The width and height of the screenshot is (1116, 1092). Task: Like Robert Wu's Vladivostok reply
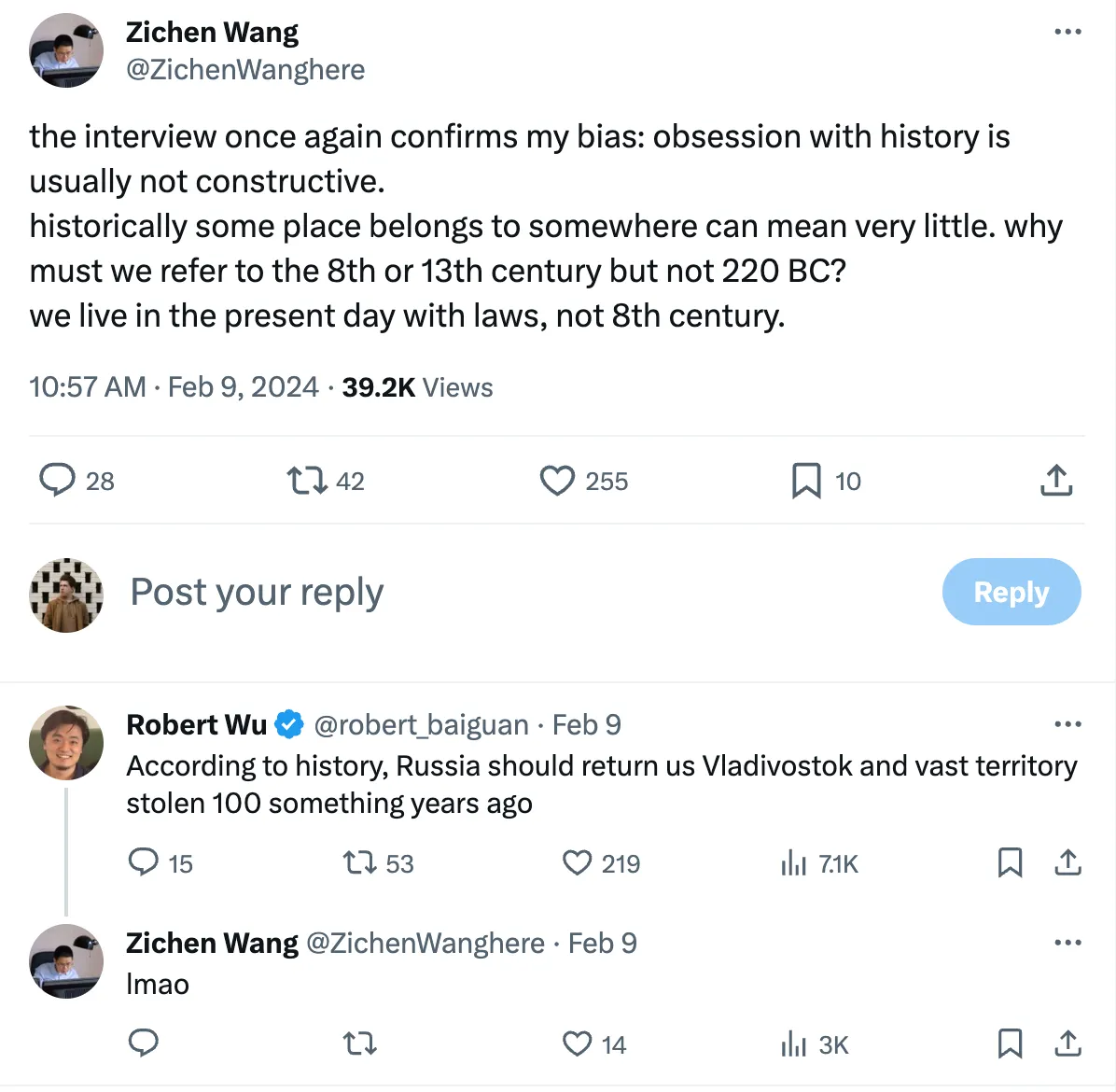(x=578, y=862)
